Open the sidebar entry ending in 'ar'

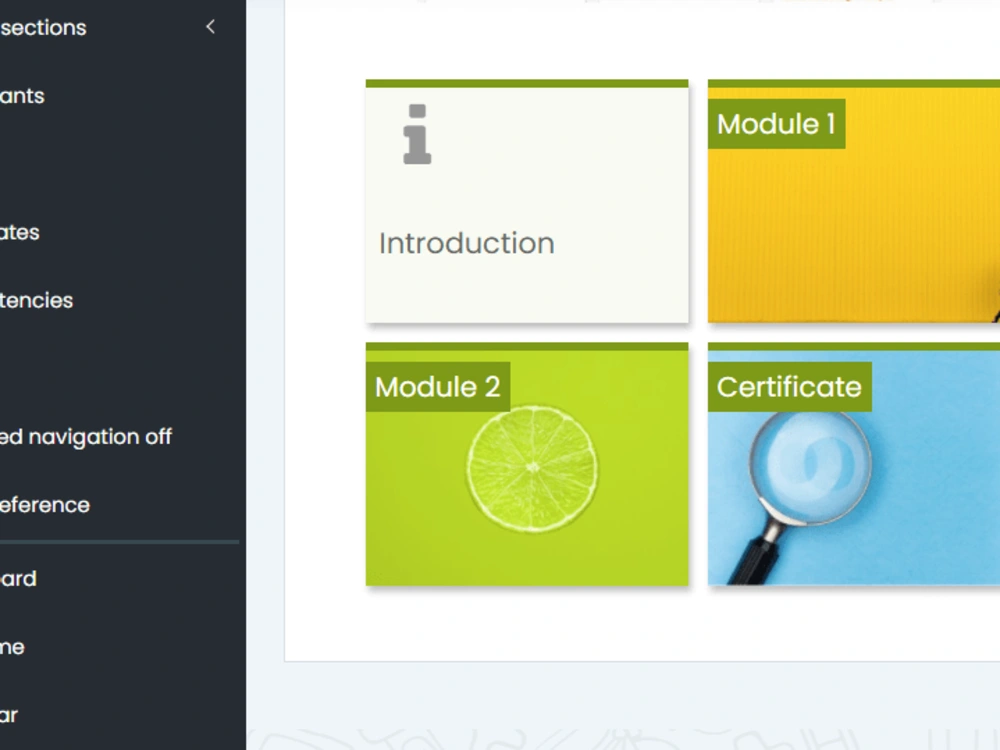(x=9, y=715)
